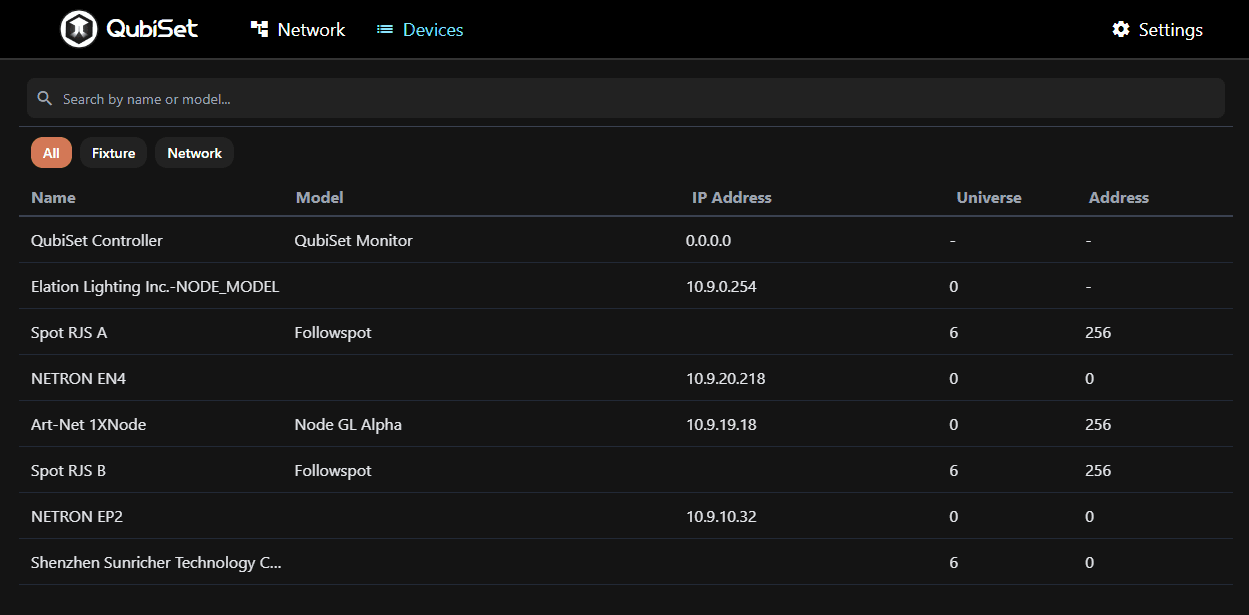Click the search magnifier icon
Image resolution: width=1249 pixels, height=615 pixels.
point(45,99)
